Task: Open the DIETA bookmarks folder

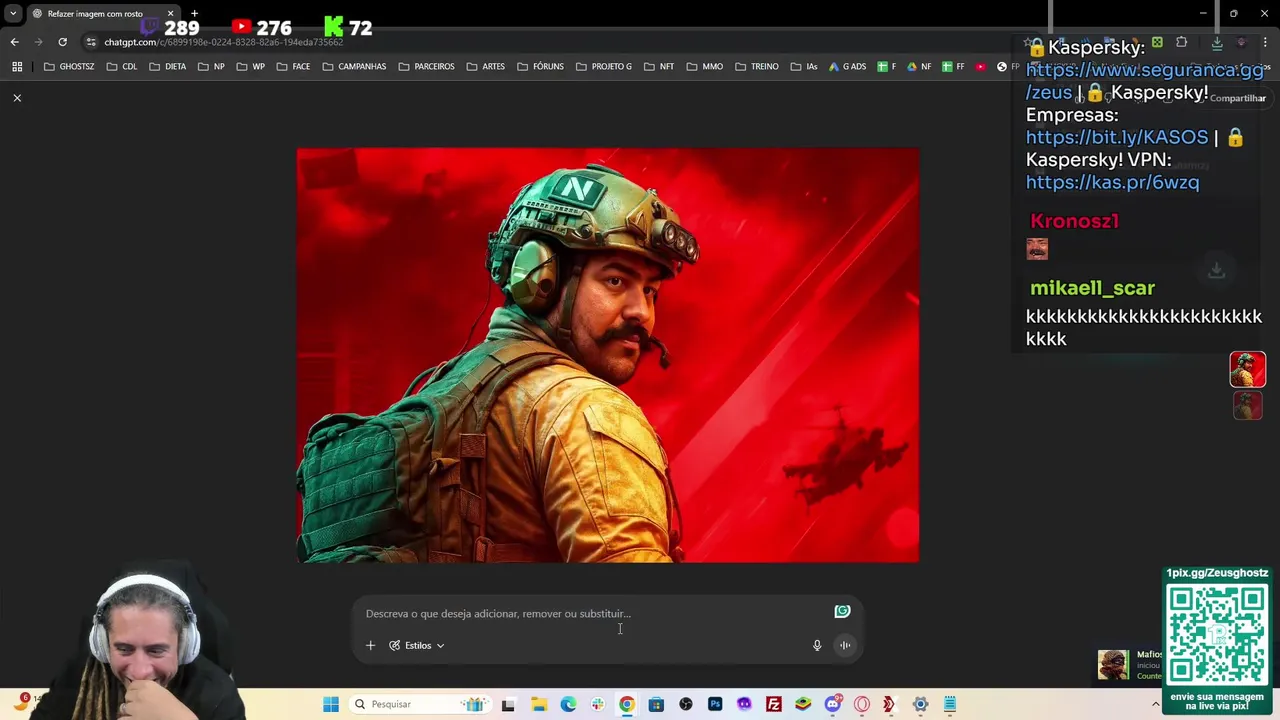Action: 168,67
